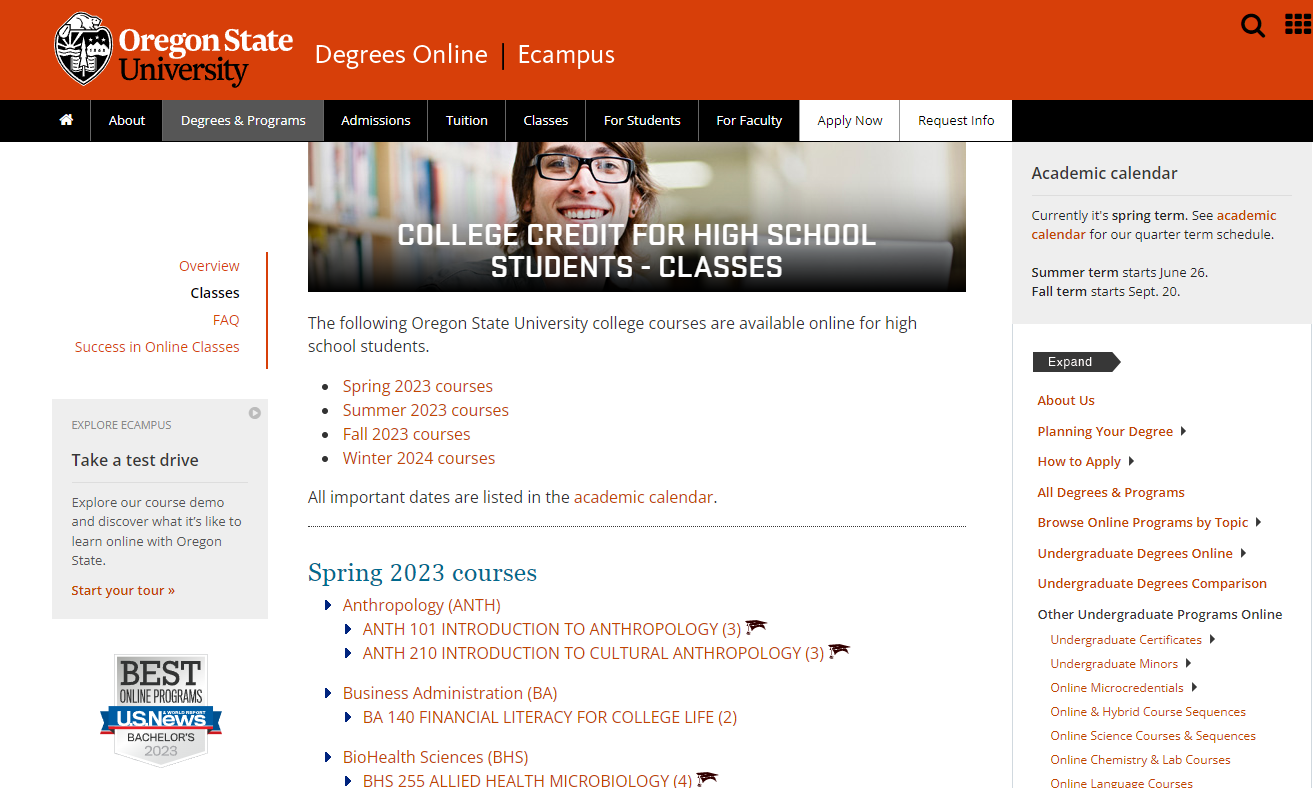The image size is (1313, 788).
Task: Open Online Science Courses & Sequences link
Action: (x=1153, y=736)
